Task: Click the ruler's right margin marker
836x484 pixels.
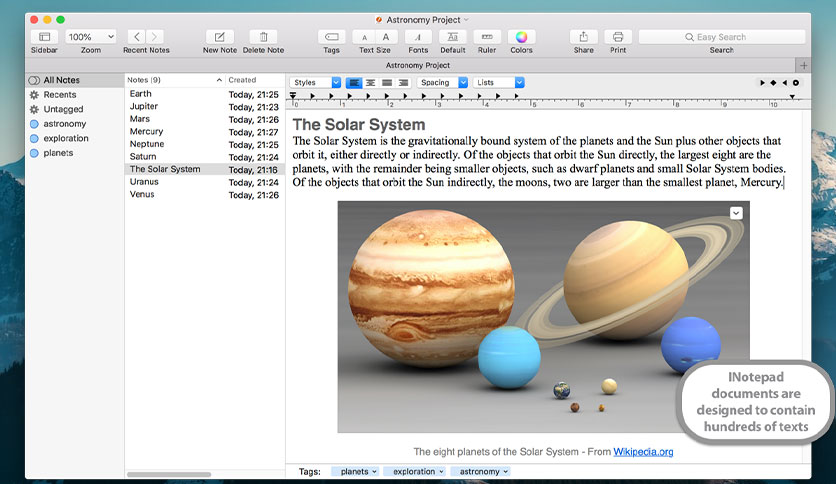Action: point(792,96)
